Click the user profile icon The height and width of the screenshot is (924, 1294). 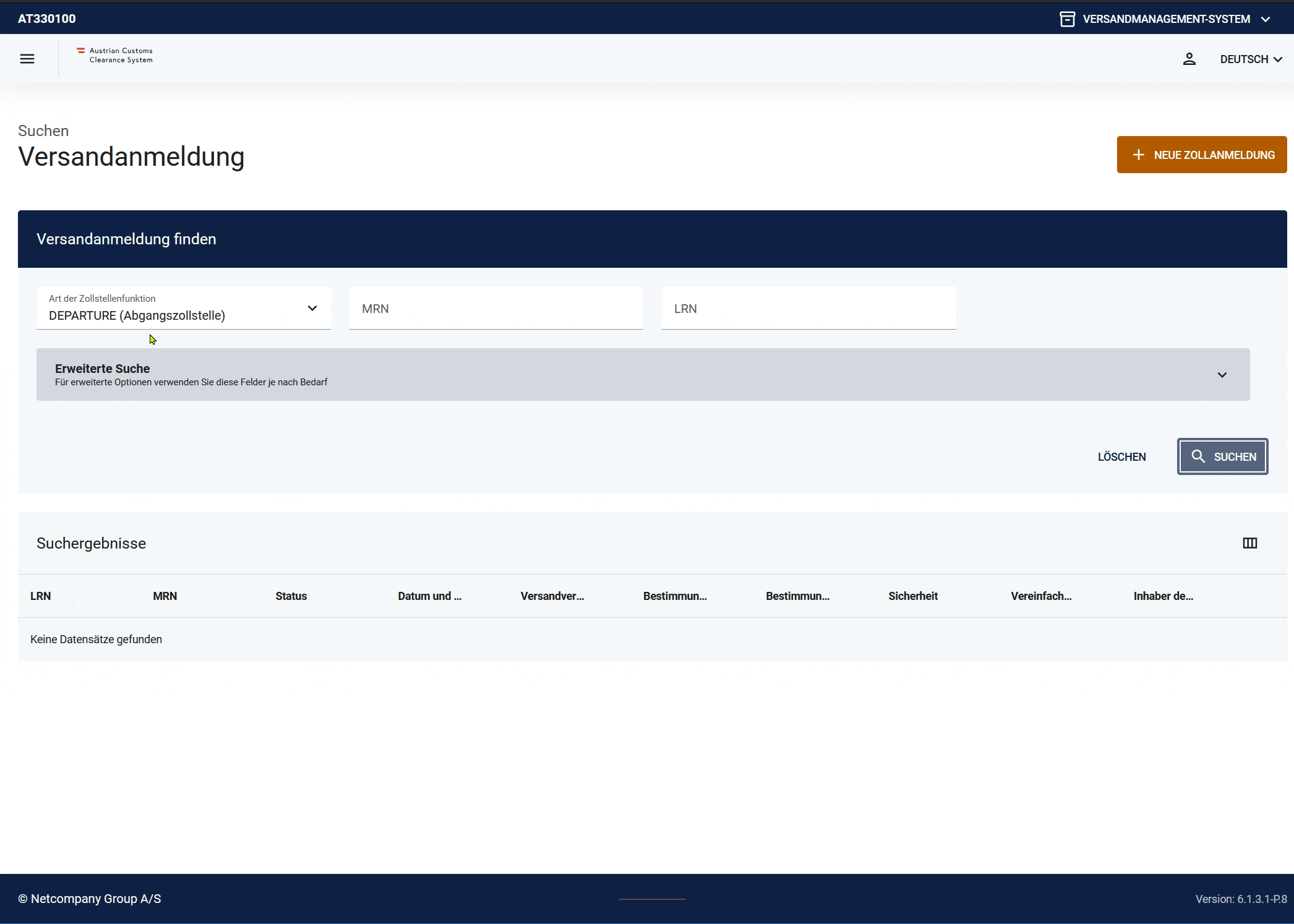1189,59
